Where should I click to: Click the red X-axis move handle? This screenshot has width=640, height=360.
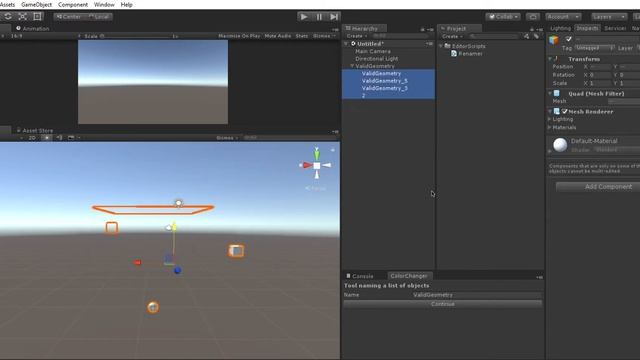pyautogui.click(x=138, y=262)
